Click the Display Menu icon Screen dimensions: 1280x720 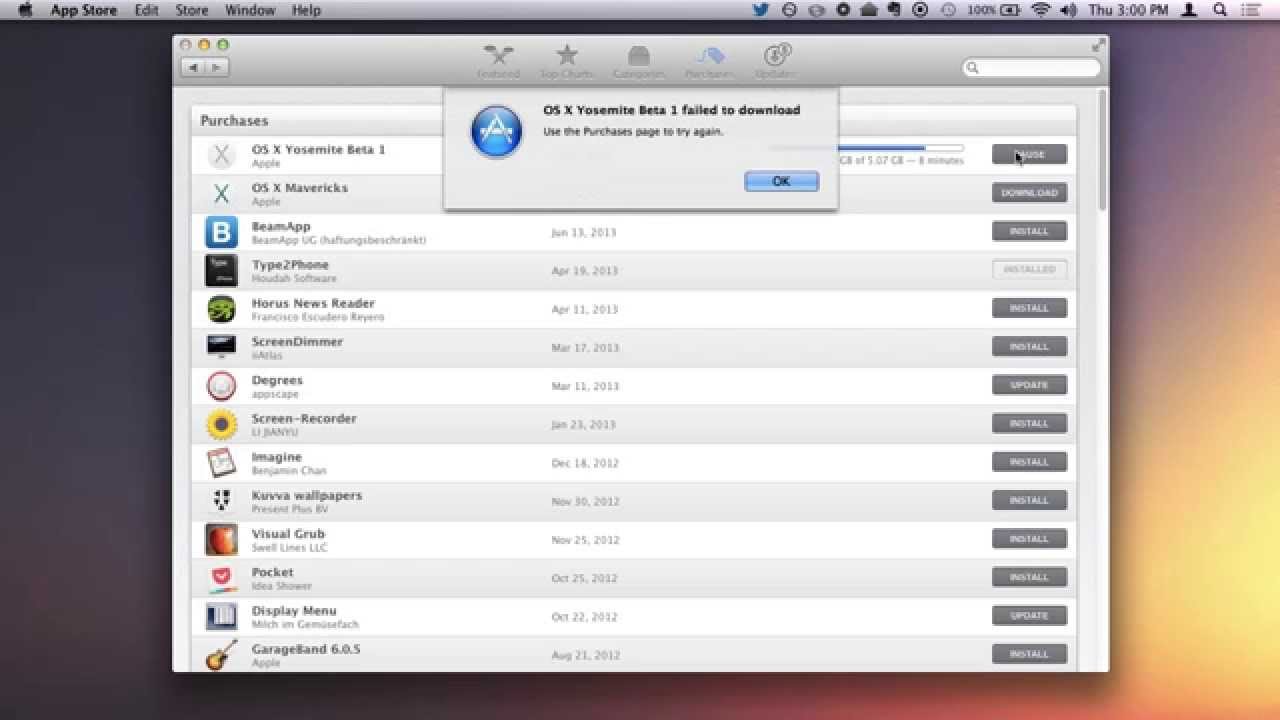221,617
